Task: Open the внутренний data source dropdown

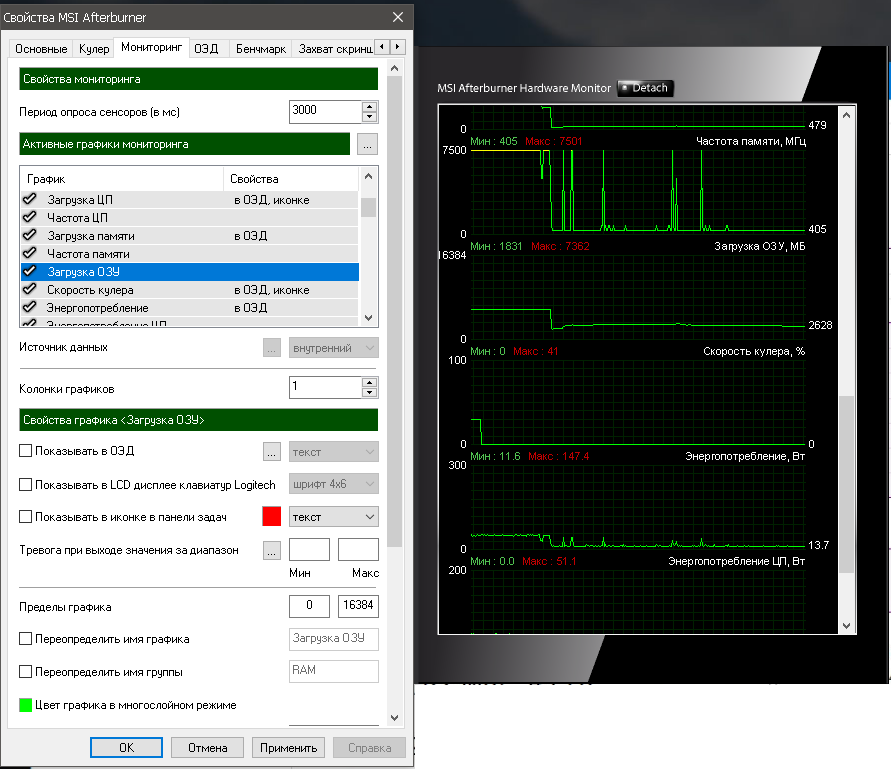Action: [x=334, y=348]
